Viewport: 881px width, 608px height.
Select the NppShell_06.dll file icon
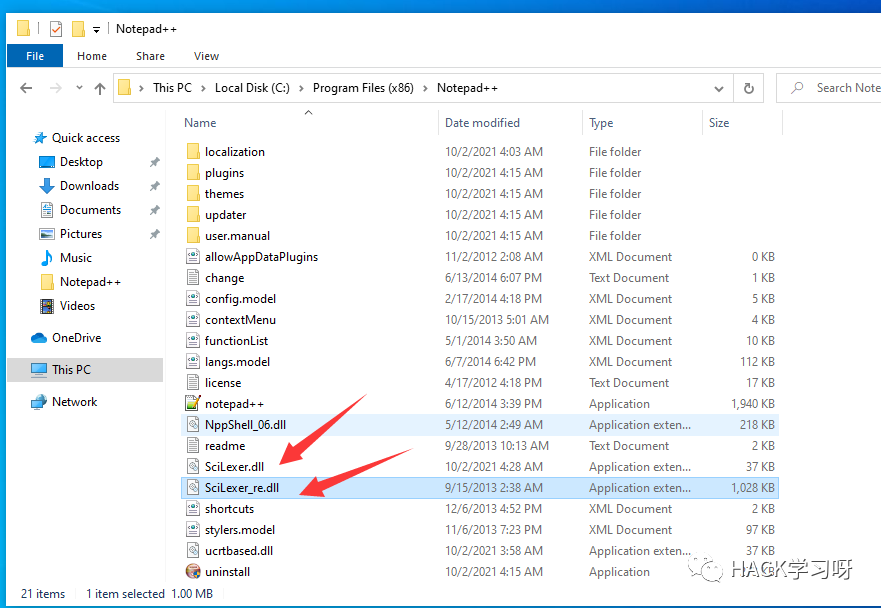click(x=193, y=425)
